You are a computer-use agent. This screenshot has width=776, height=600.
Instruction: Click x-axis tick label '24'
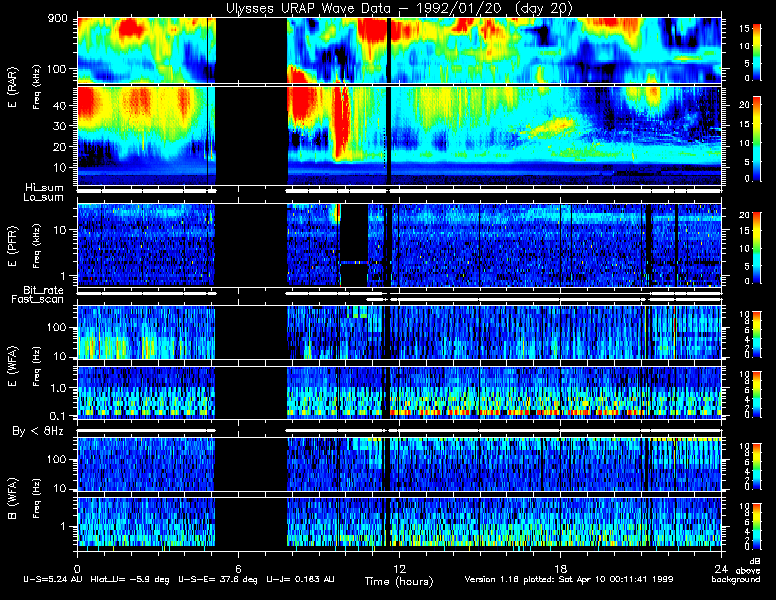pos(721,568)
